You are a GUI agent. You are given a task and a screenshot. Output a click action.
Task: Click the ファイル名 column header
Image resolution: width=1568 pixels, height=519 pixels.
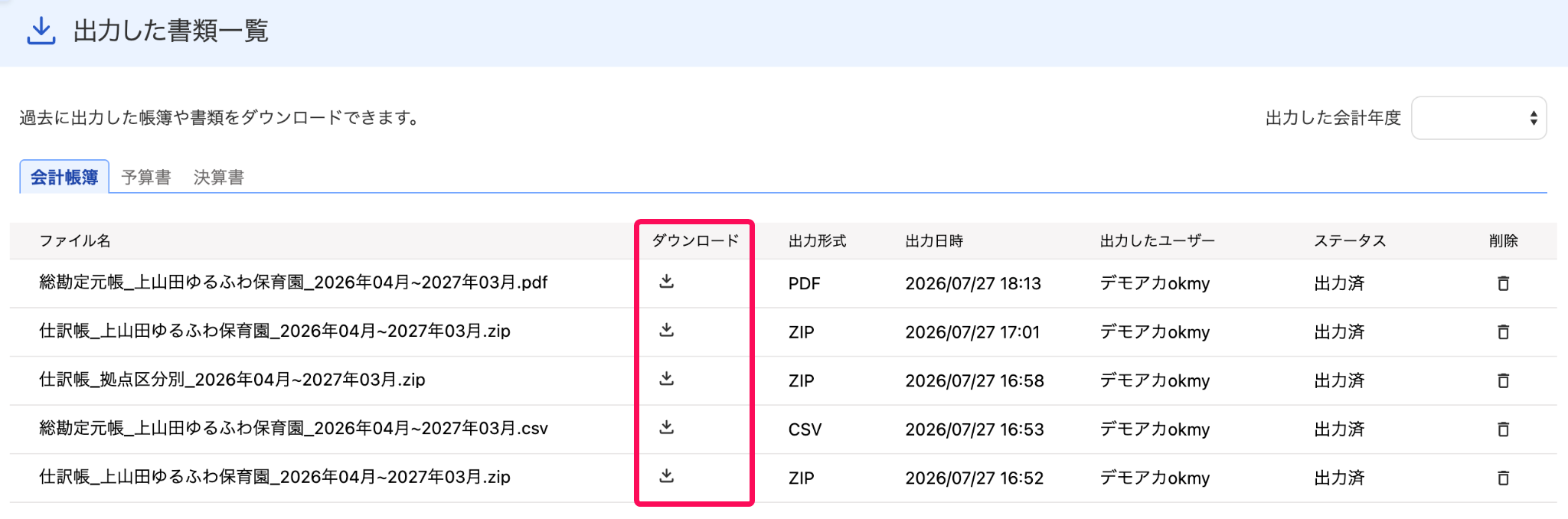(75, 241)
